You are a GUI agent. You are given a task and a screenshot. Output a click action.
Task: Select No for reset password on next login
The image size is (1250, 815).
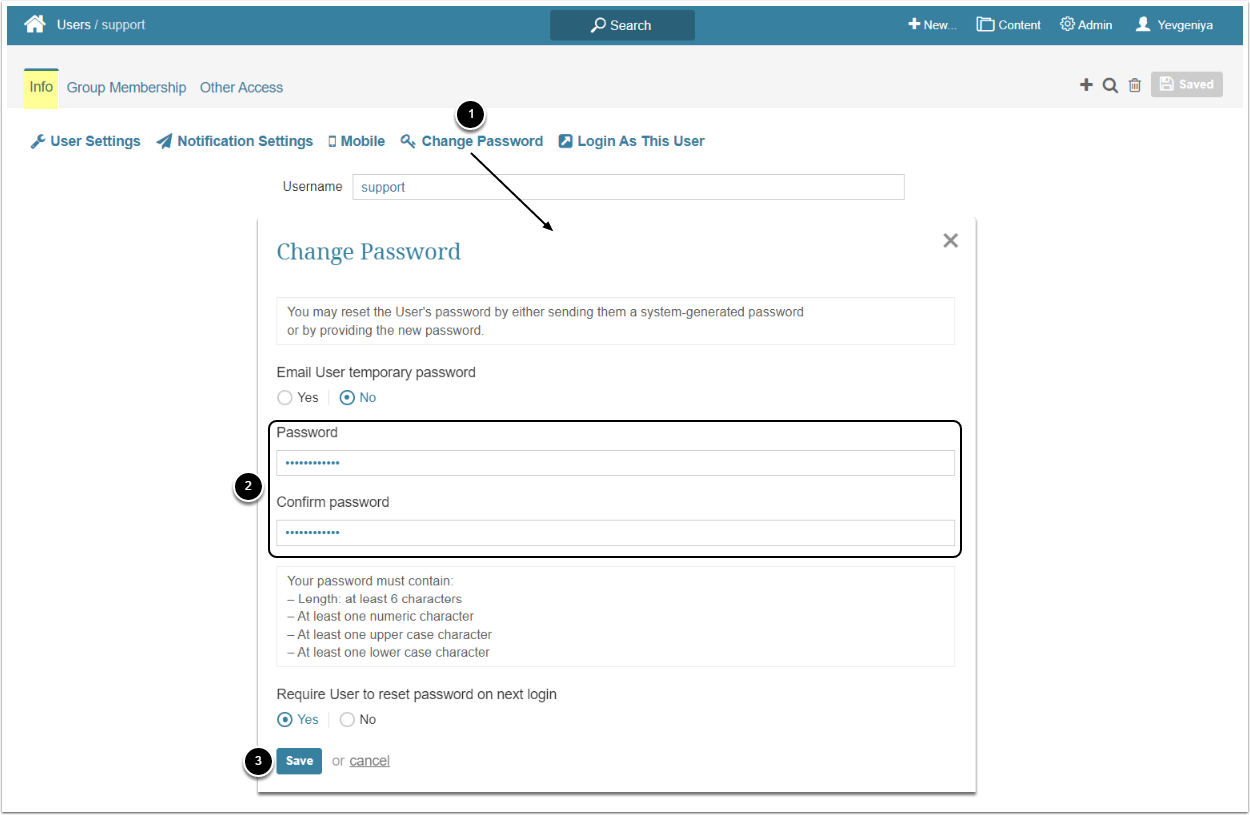[x=347, y=720]
